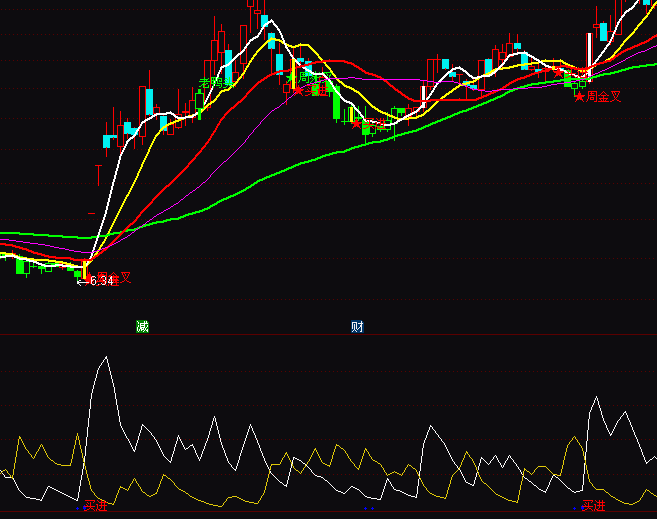Click the yellow star above the mid-chart pullback
657x519 pixels.
[292, 76]
